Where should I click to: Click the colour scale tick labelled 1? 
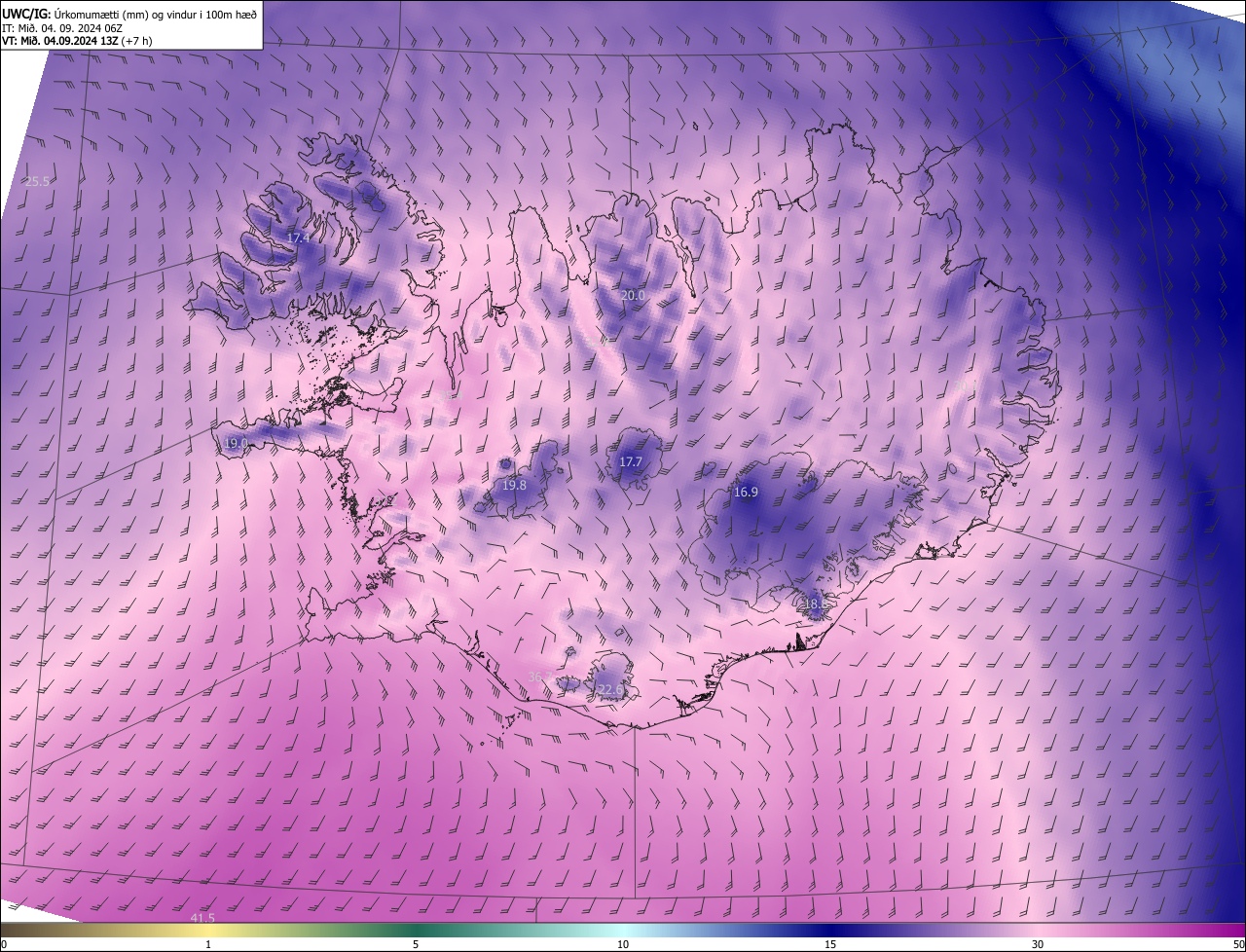[x=208, y=944]
